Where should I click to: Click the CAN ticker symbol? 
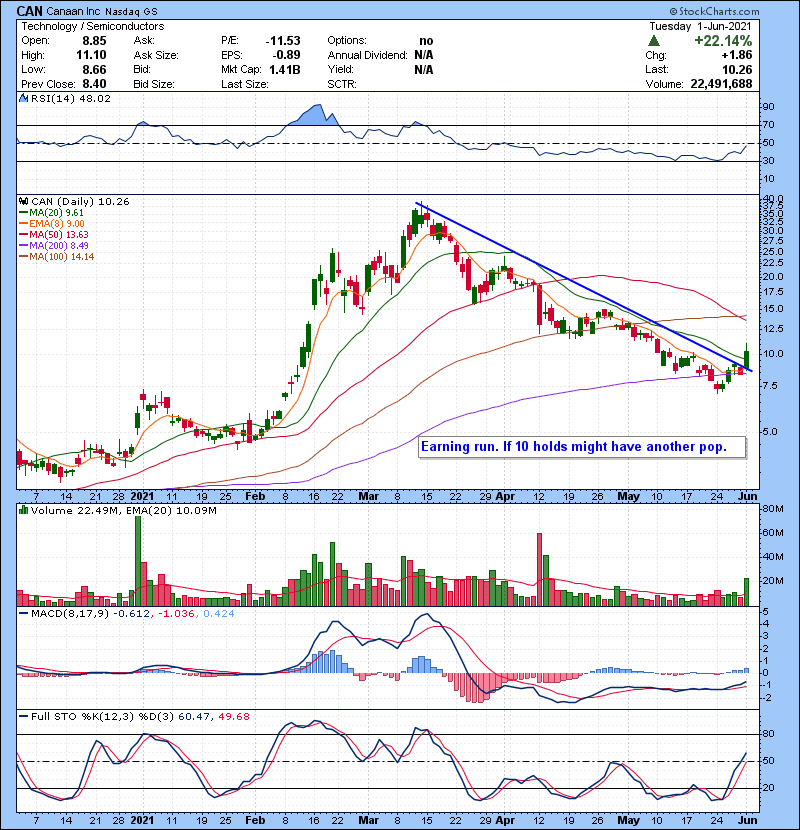[x=29, y=11]
